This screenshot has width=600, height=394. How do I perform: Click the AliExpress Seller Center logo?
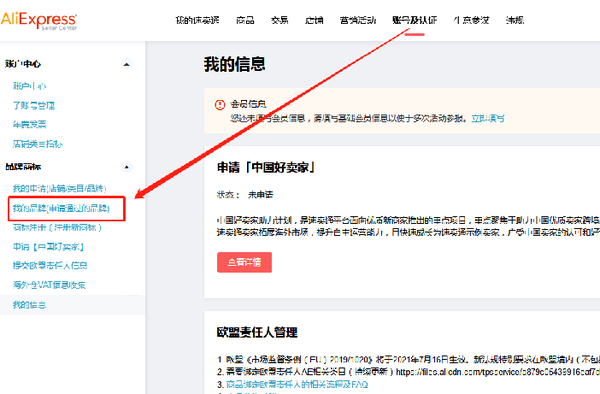click(x=39, y=20)
